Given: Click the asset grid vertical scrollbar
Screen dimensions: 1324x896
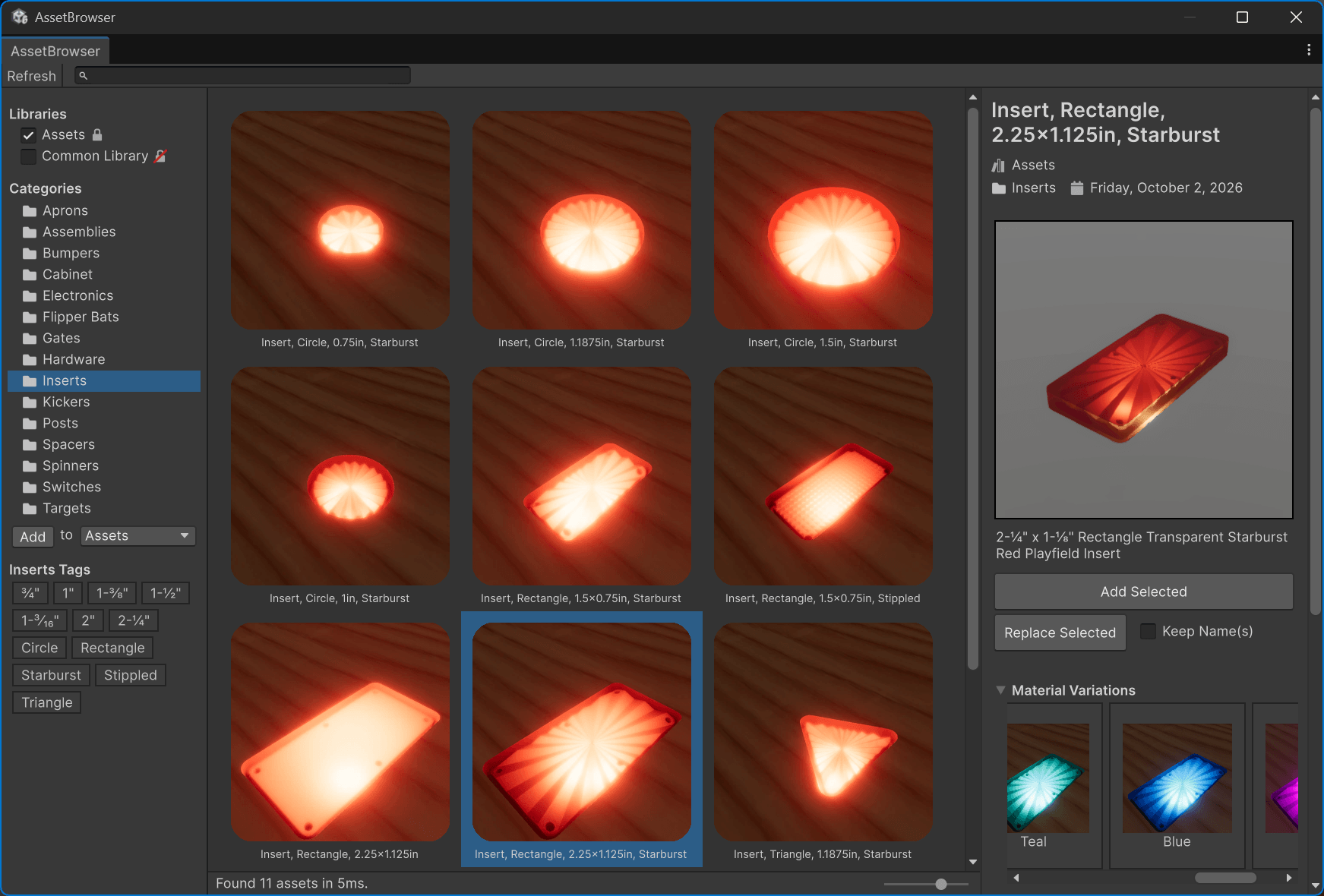Looking at the screenshot, I should coord(973,389).
